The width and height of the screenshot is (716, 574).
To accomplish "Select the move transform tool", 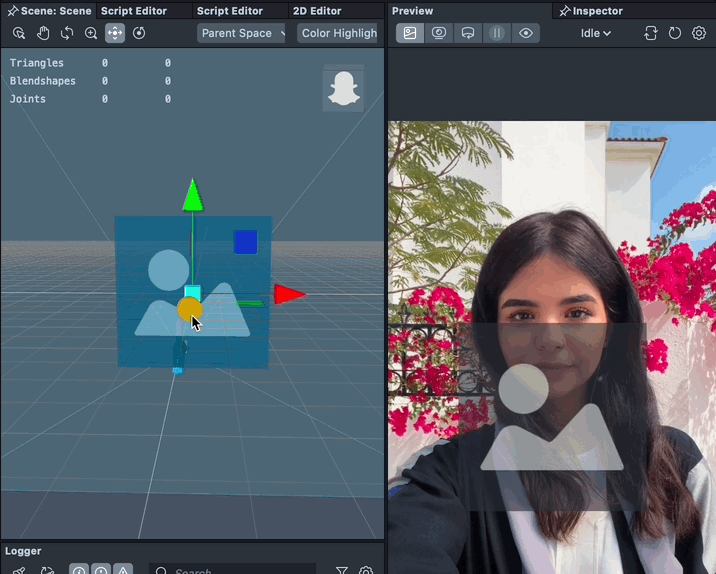I will 115,33.
